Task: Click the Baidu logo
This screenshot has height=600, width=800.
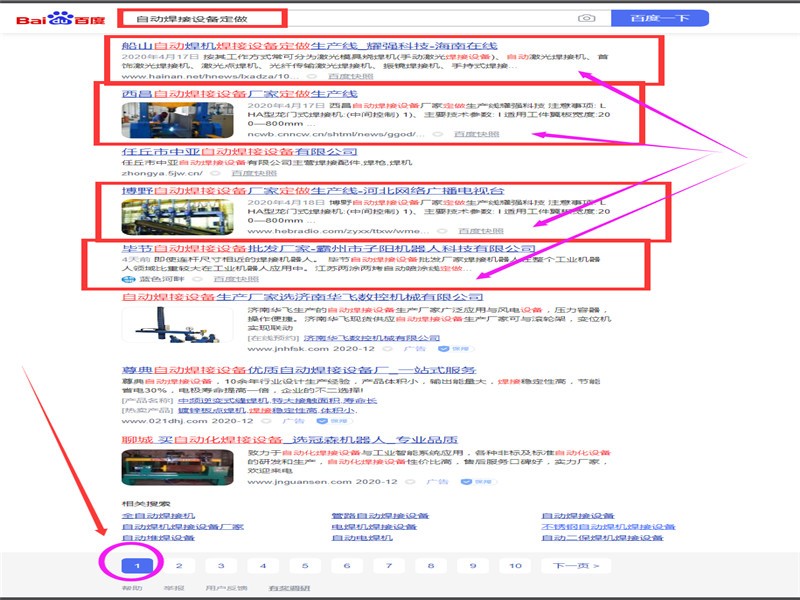Action: [60, 19]
